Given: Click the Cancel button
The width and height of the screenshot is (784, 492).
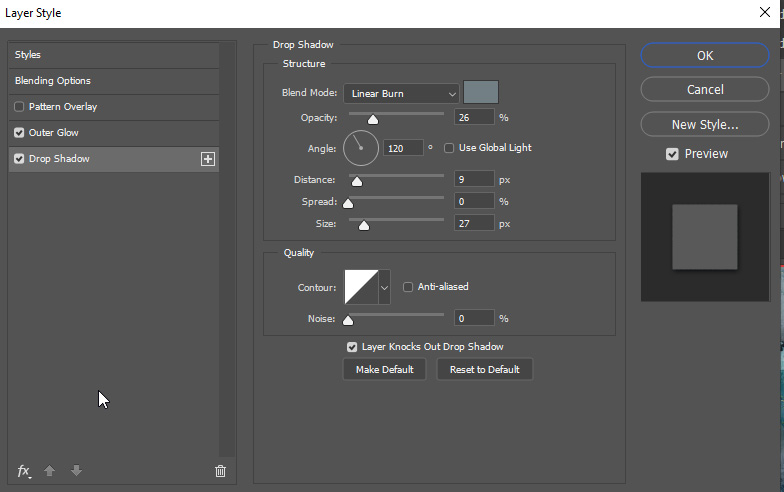Looking at the screenshot, I should (704, 90).
